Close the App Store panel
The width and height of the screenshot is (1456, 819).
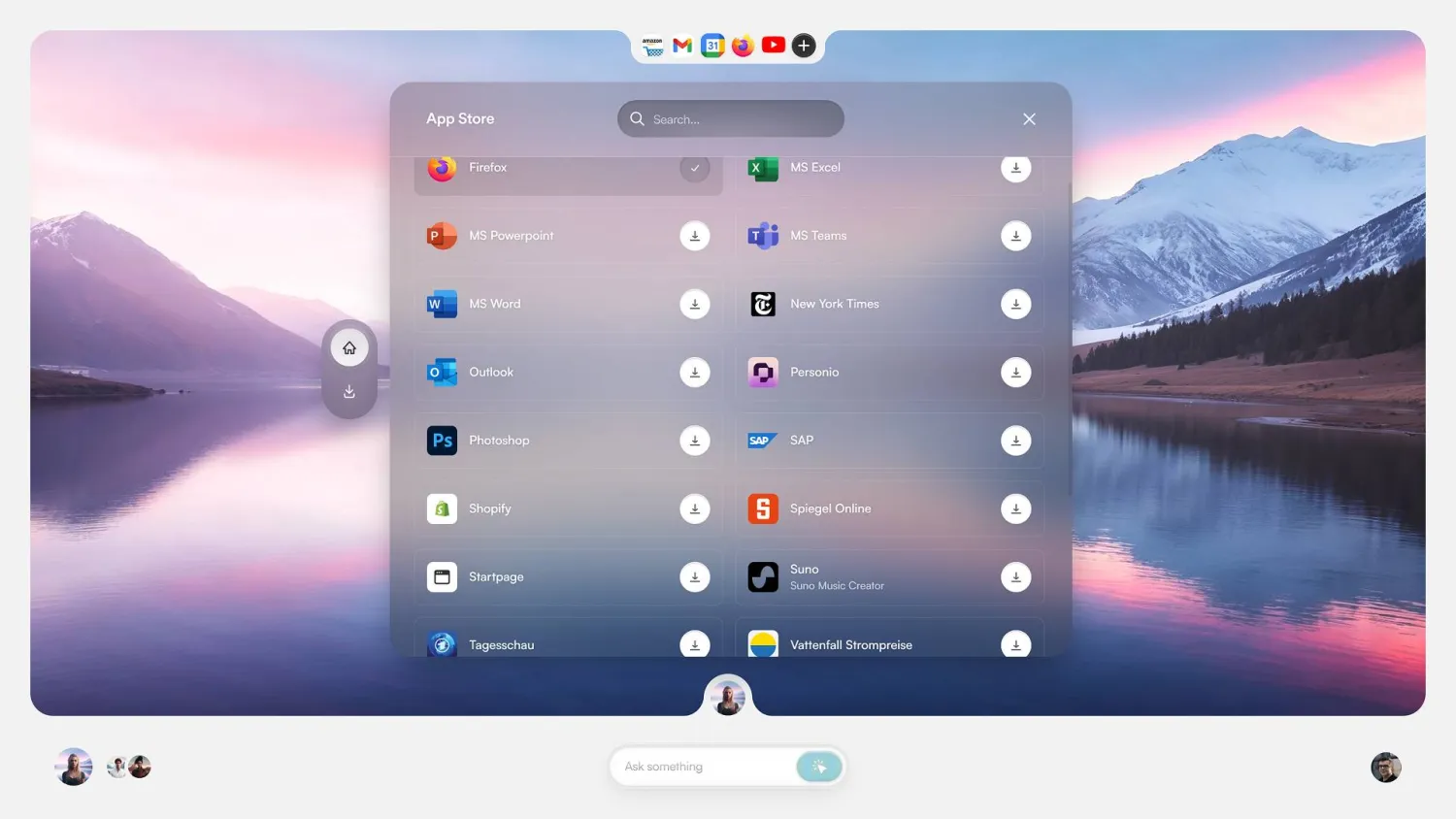pos(1029,118)
